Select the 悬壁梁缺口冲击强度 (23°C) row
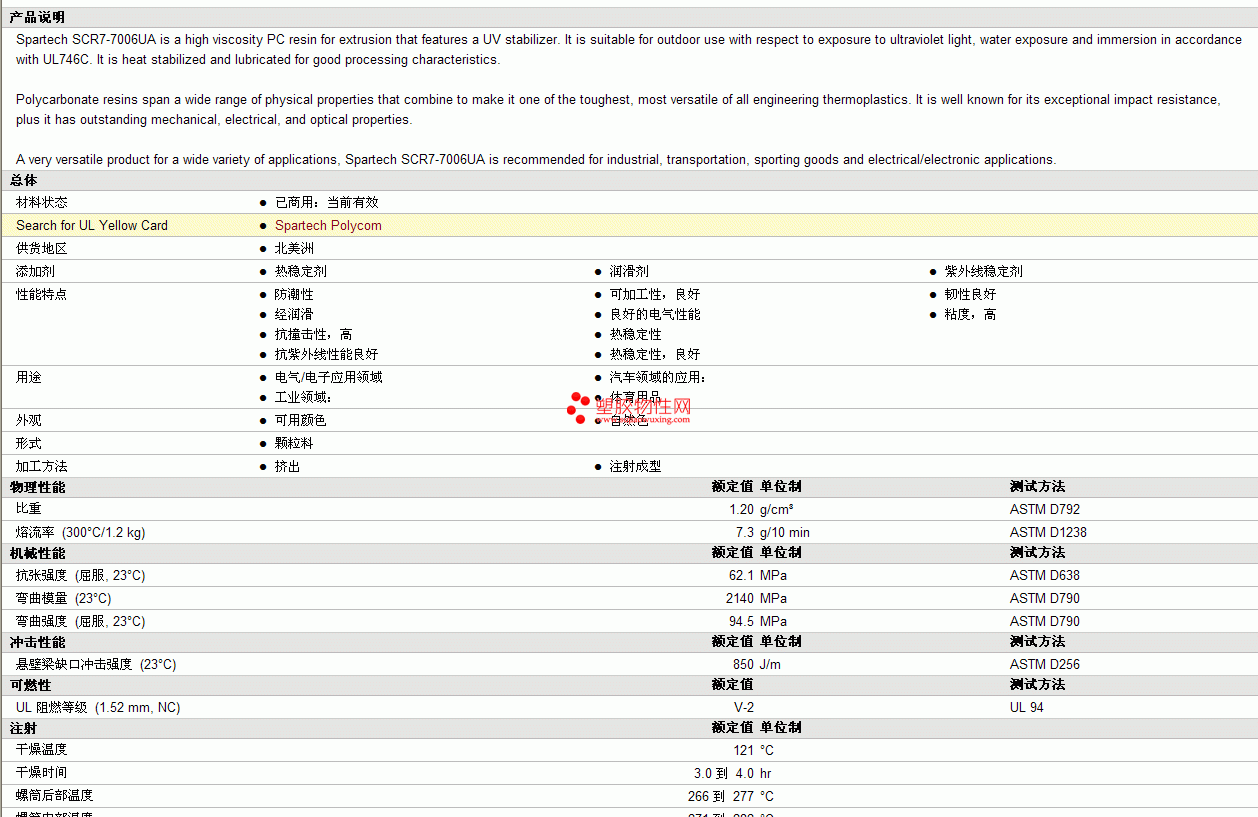1258x817 pixels. point(629,664)
